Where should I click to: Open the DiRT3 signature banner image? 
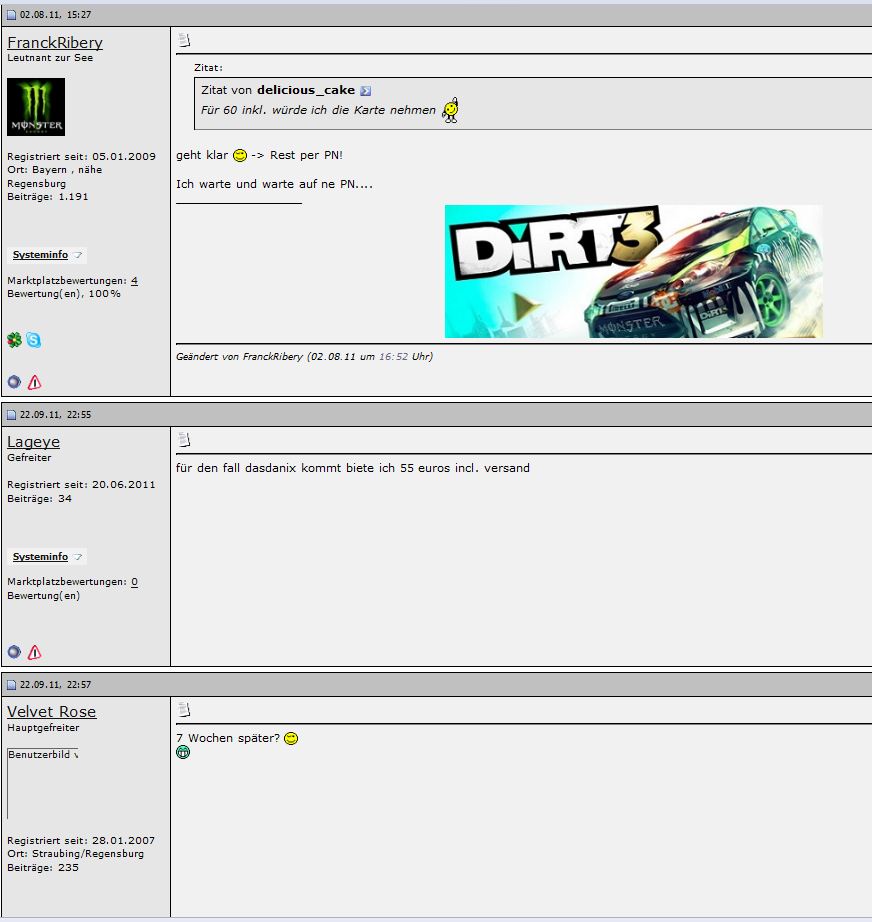(x=634, y=271)
